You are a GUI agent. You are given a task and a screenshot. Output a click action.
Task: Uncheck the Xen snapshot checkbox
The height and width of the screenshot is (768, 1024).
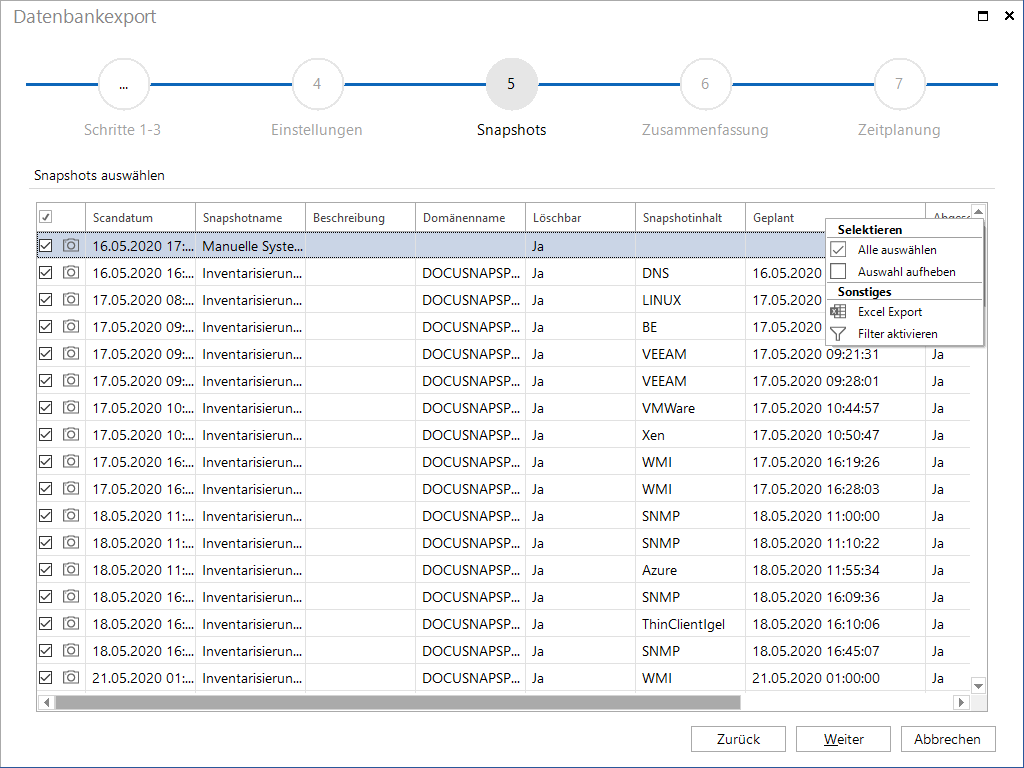(x=46, y=434)
